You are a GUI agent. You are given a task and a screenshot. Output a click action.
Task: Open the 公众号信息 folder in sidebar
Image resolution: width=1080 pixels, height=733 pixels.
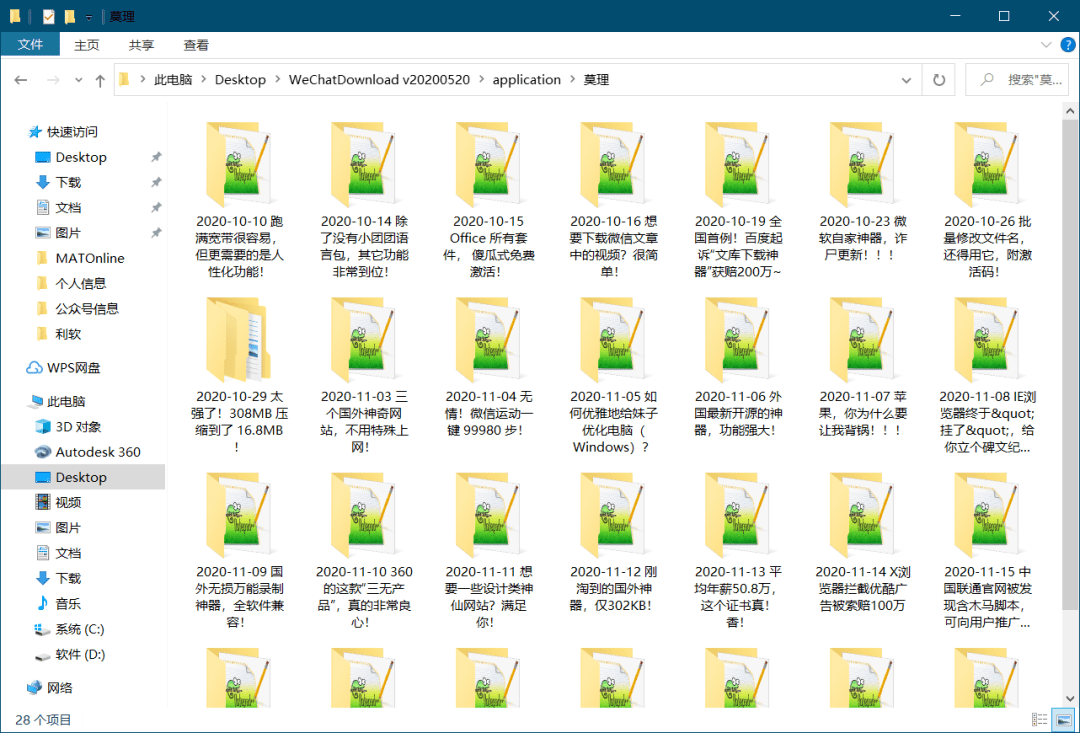click(x=87, y=309)
